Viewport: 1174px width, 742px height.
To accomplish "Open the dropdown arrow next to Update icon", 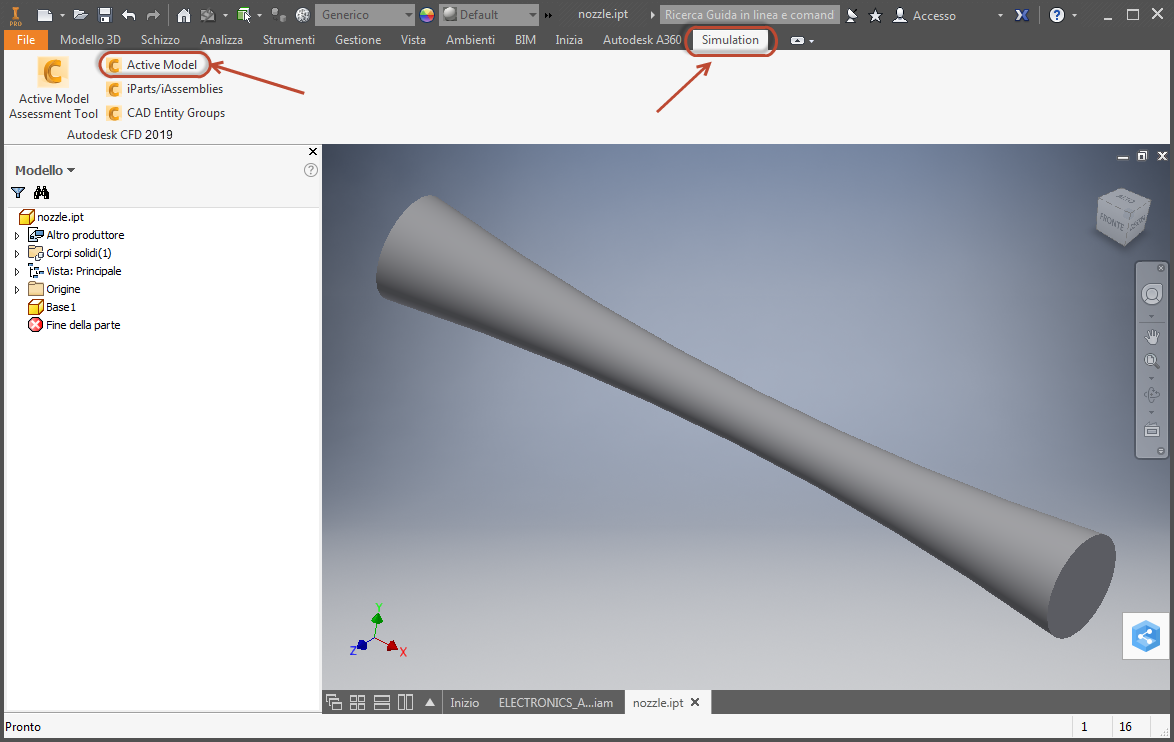I will pos(225,16).
